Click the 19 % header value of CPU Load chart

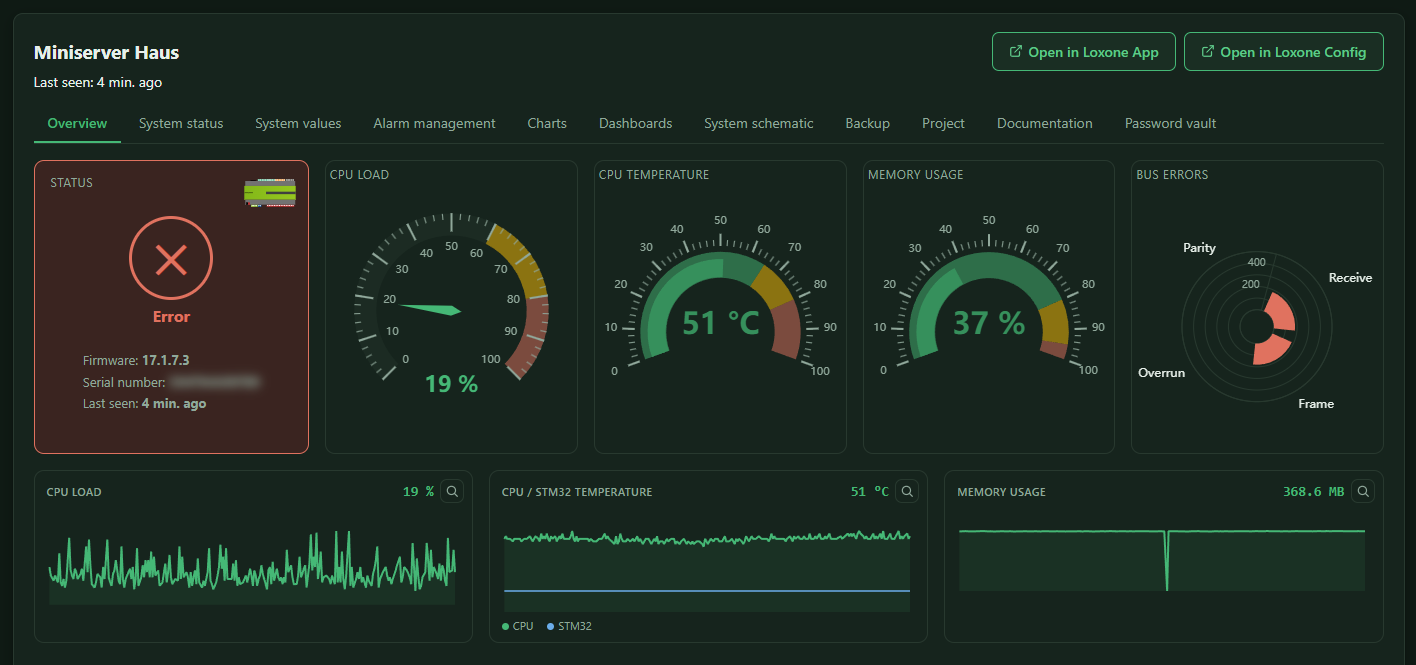418,491
